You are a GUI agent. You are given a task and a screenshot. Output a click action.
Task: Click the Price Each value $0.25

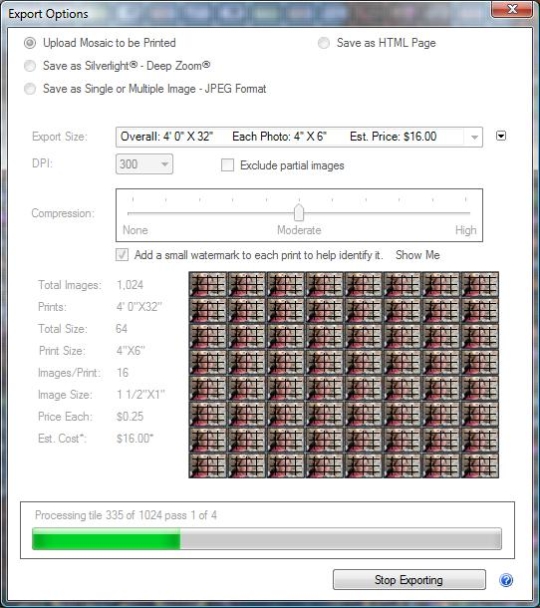[x=130, y=416]
